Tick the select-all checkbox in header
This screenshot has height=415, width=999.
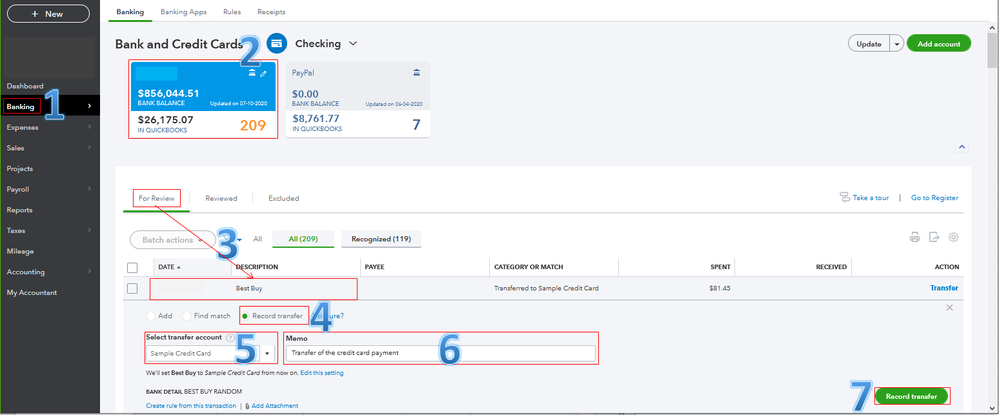[133, 267]
